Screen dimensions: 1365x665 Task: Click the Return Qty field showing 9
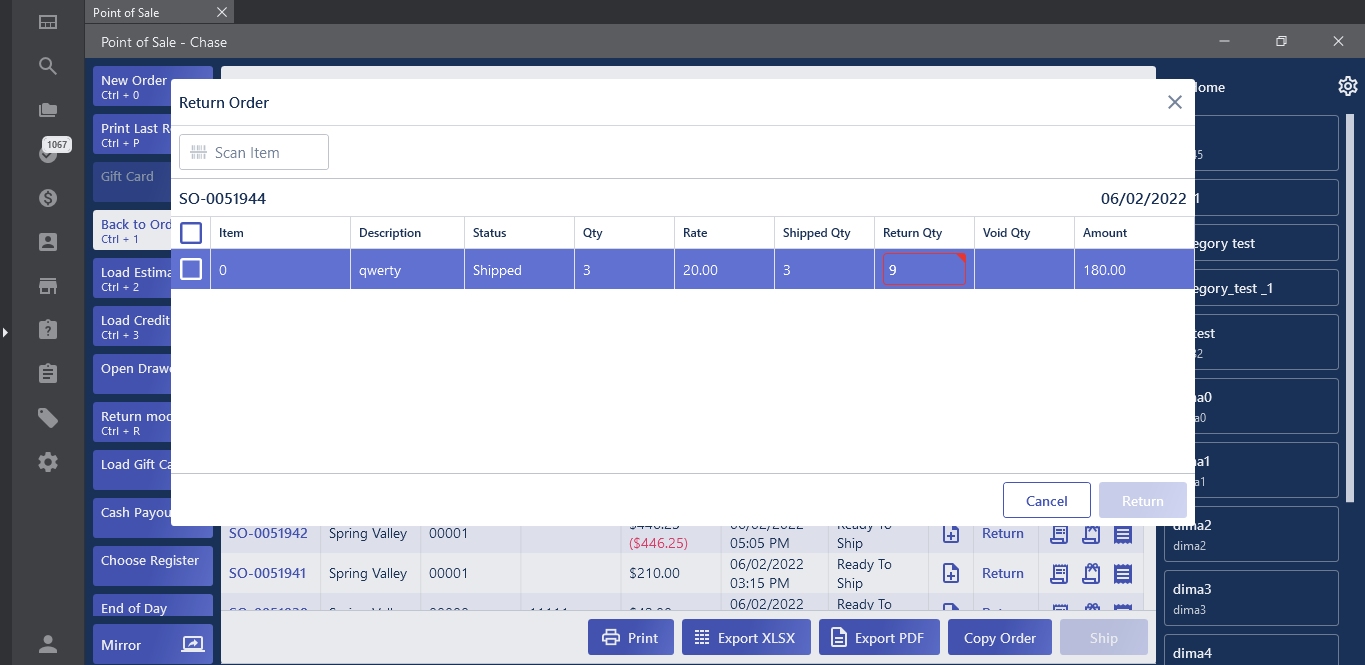(923, 270)
